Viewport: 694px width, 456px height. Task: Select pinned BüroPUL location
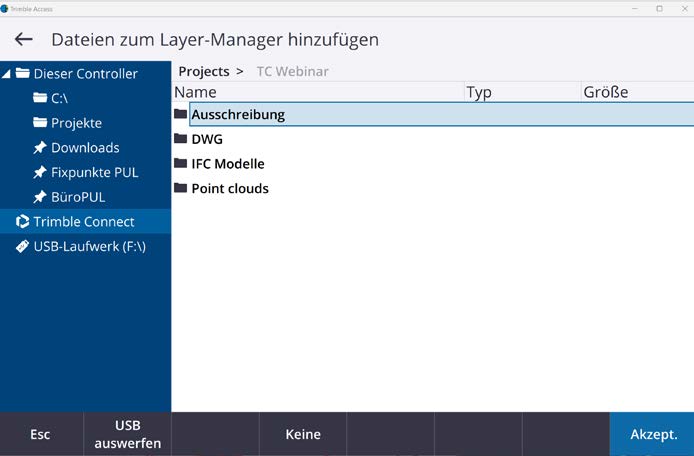click(x=77, y=197)
